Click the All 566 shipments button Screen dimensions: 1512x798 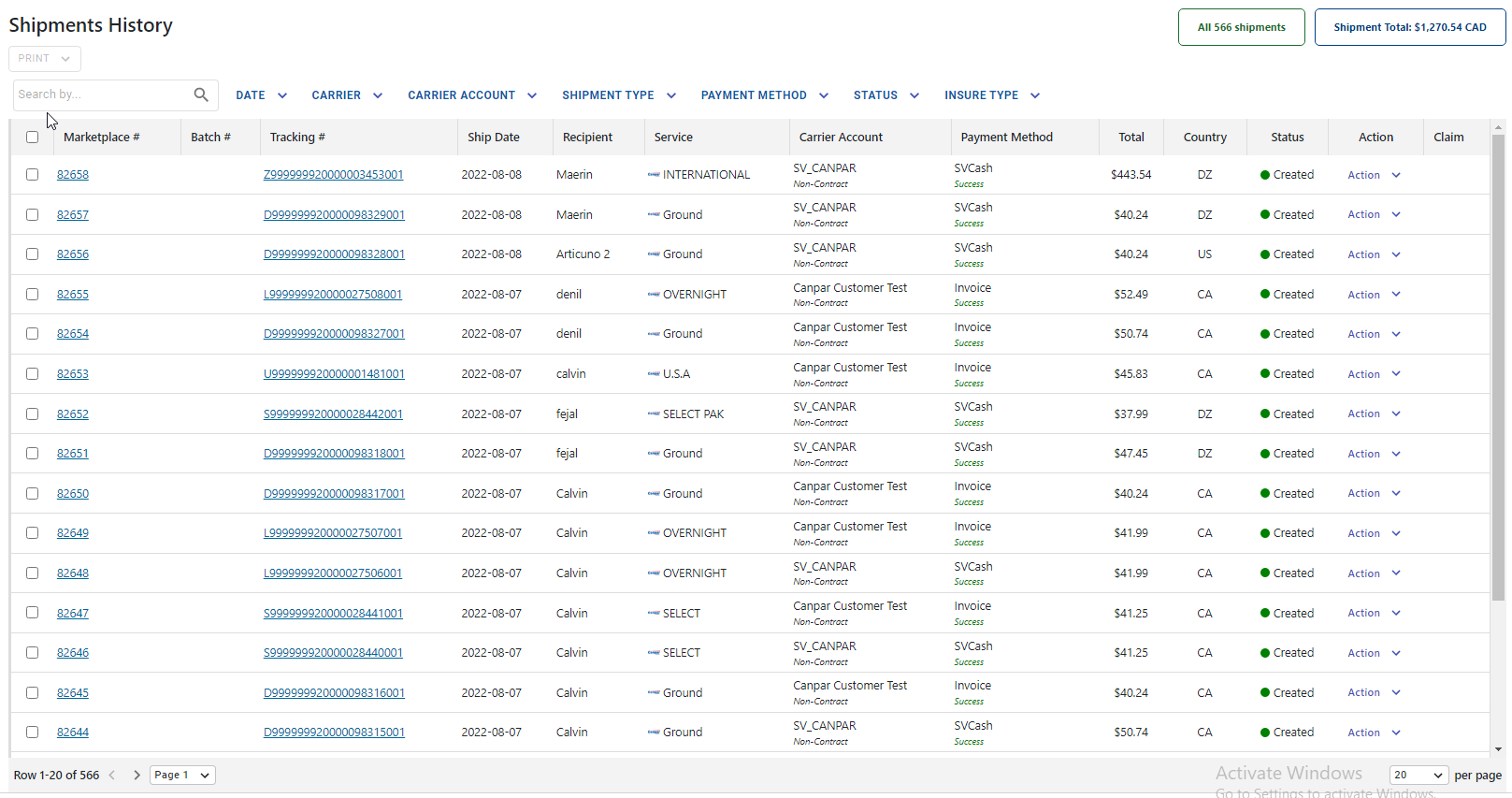[x=1241, y=27]
